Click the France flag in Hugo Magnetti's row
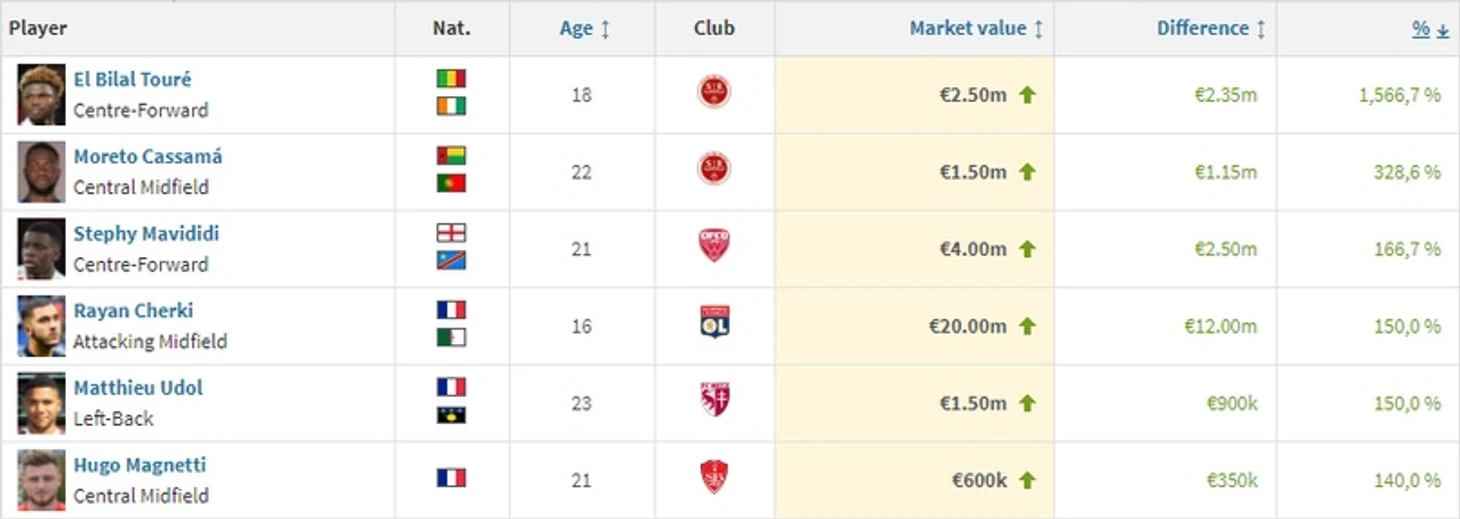 pyautogui.click(x=451, y=478)
